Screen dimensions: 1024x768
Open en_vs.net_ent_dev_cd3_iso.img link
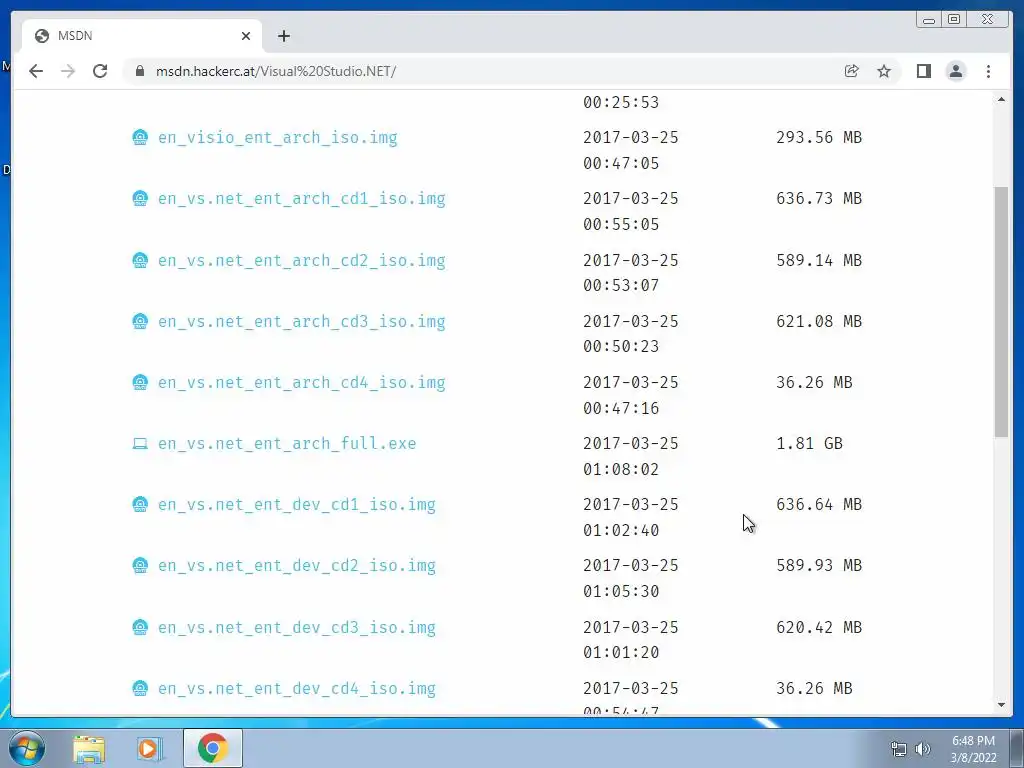[x=296, y=628]
